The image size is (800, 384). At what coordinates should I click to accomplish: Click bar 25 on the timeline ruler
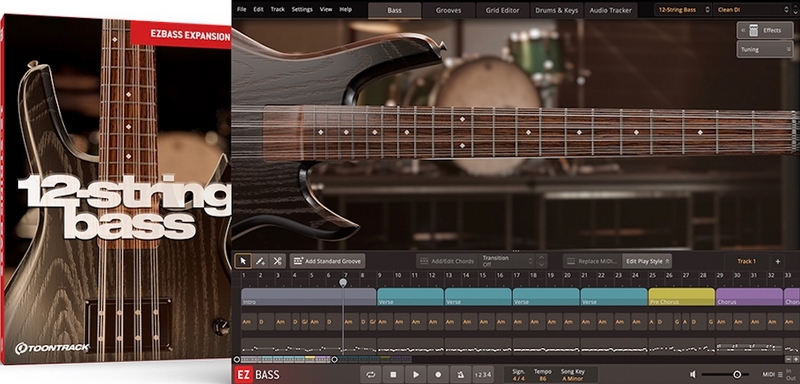[653, 275]
